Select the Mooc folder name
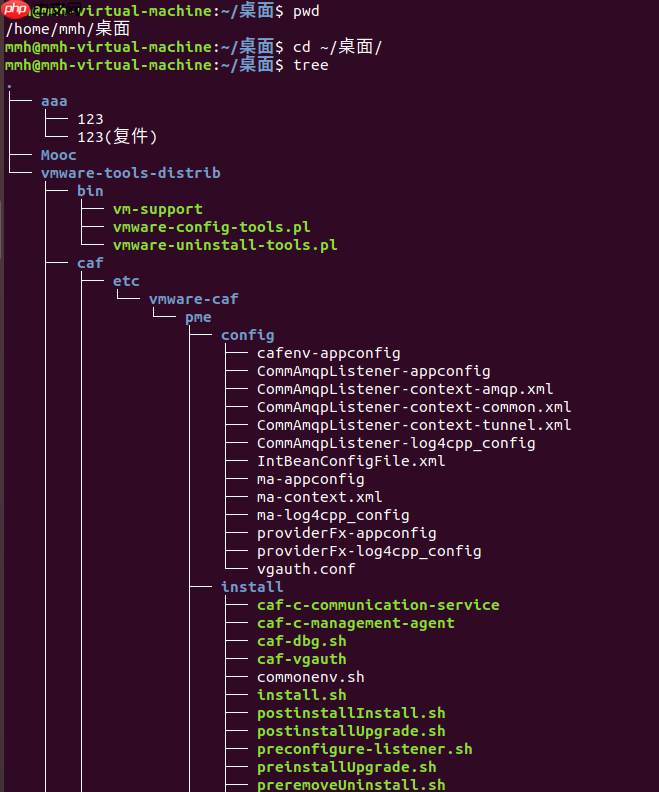Screen dimensions: 659x792 [59, 155]
